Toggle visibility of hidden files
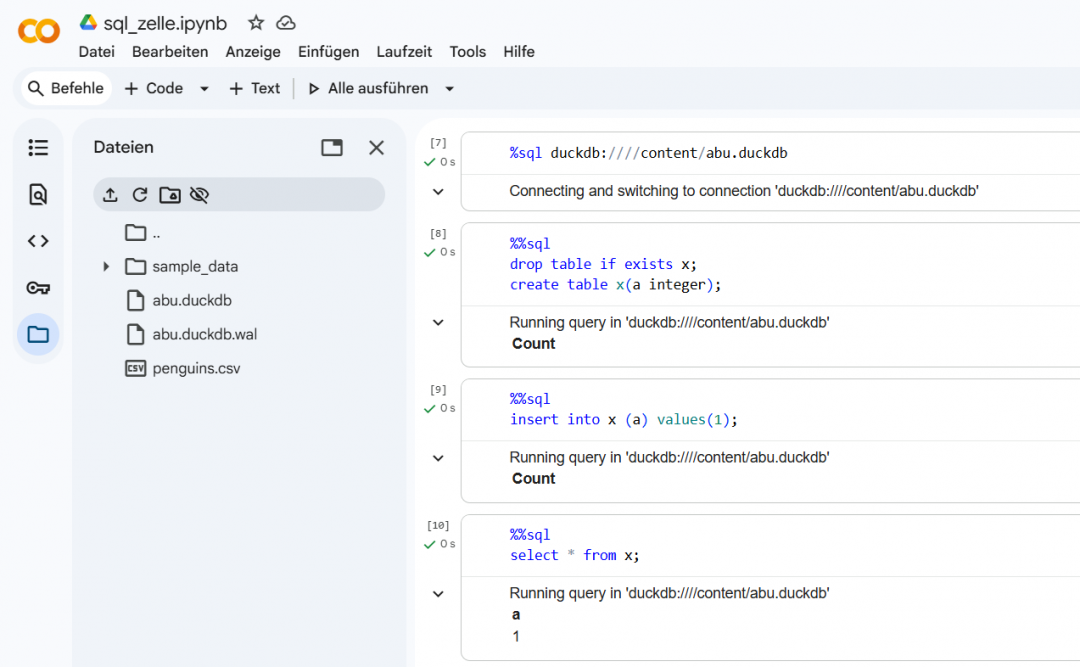The height and width of the screenshot is (667, 1080). coord(196,194)
